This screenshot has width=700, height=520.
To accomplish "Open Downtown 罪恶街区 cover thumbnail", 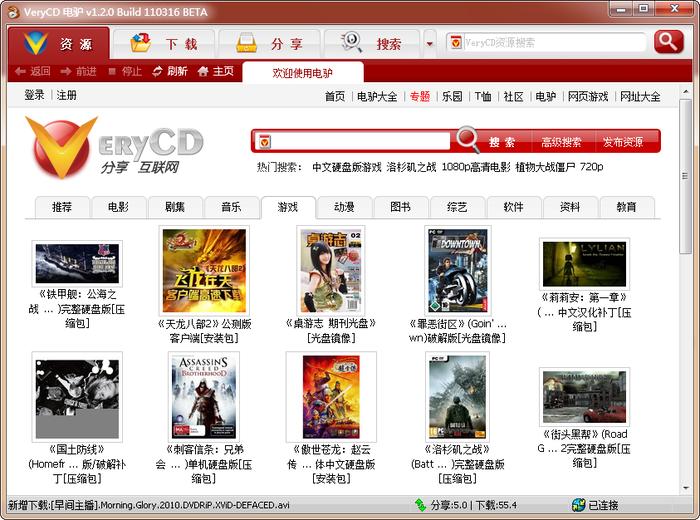I will tap(458, 270).
